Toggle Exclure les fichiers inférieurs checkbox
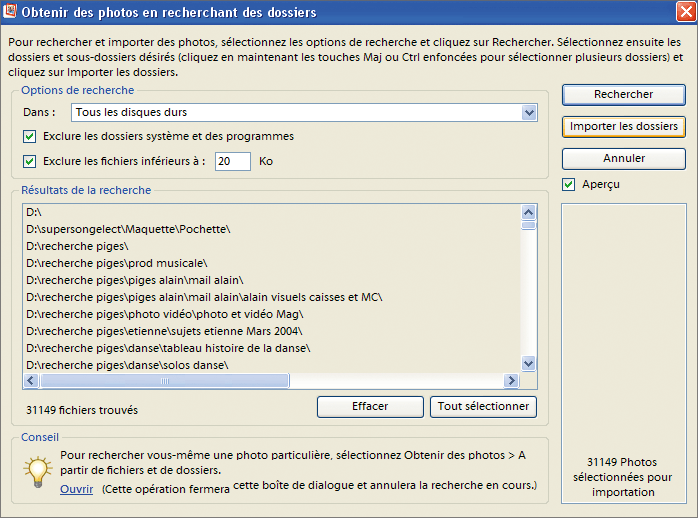 point(30,161)
